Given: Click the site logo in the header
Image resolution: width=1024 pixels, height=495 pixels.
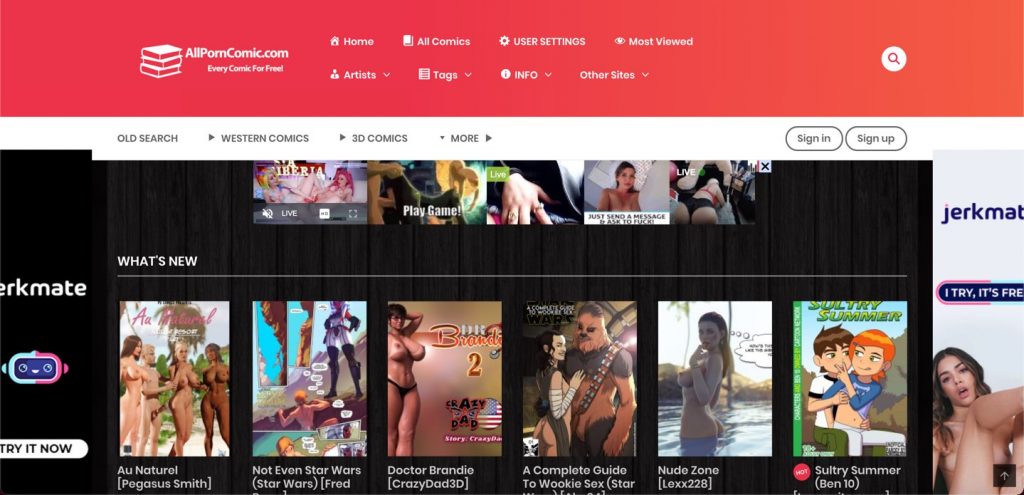Looking at the screenshot, I should pyautogui.click(x=214, y=60).
